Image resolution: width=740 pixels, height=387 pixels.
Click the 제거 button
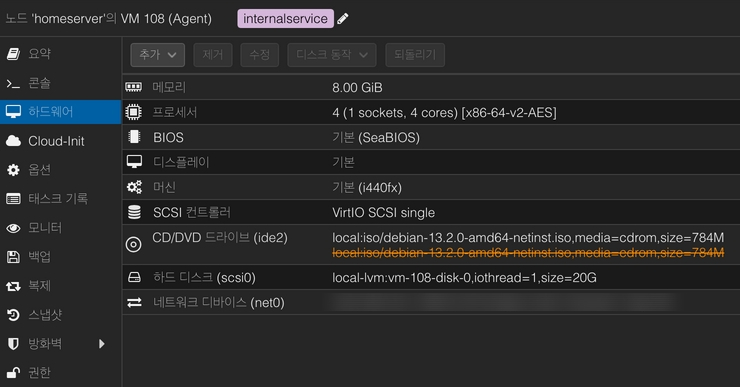(213, 55)
